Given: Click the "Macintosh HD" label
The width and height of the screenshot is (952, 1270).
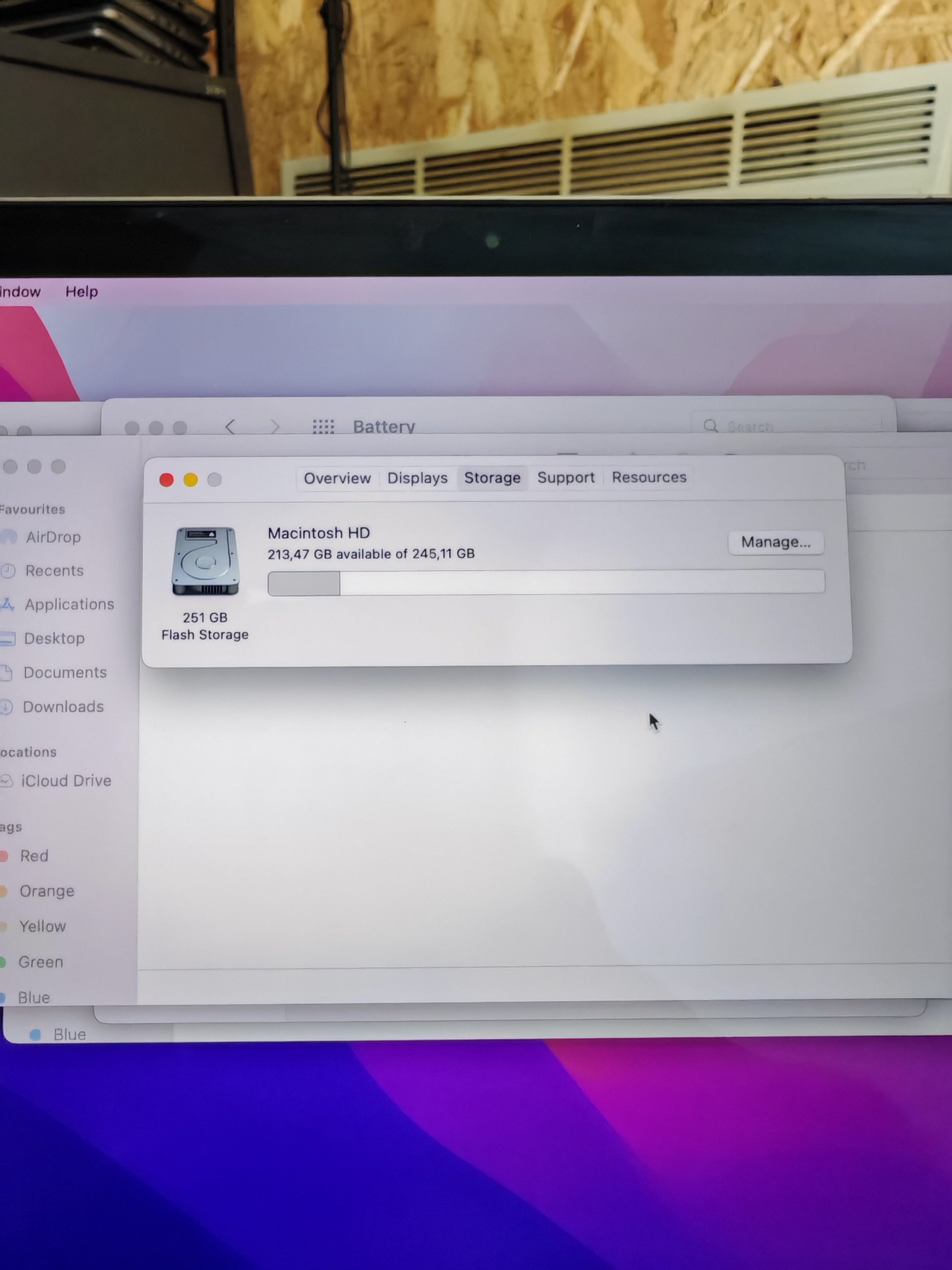Looking at the screenshot, I should coord(318,533).
